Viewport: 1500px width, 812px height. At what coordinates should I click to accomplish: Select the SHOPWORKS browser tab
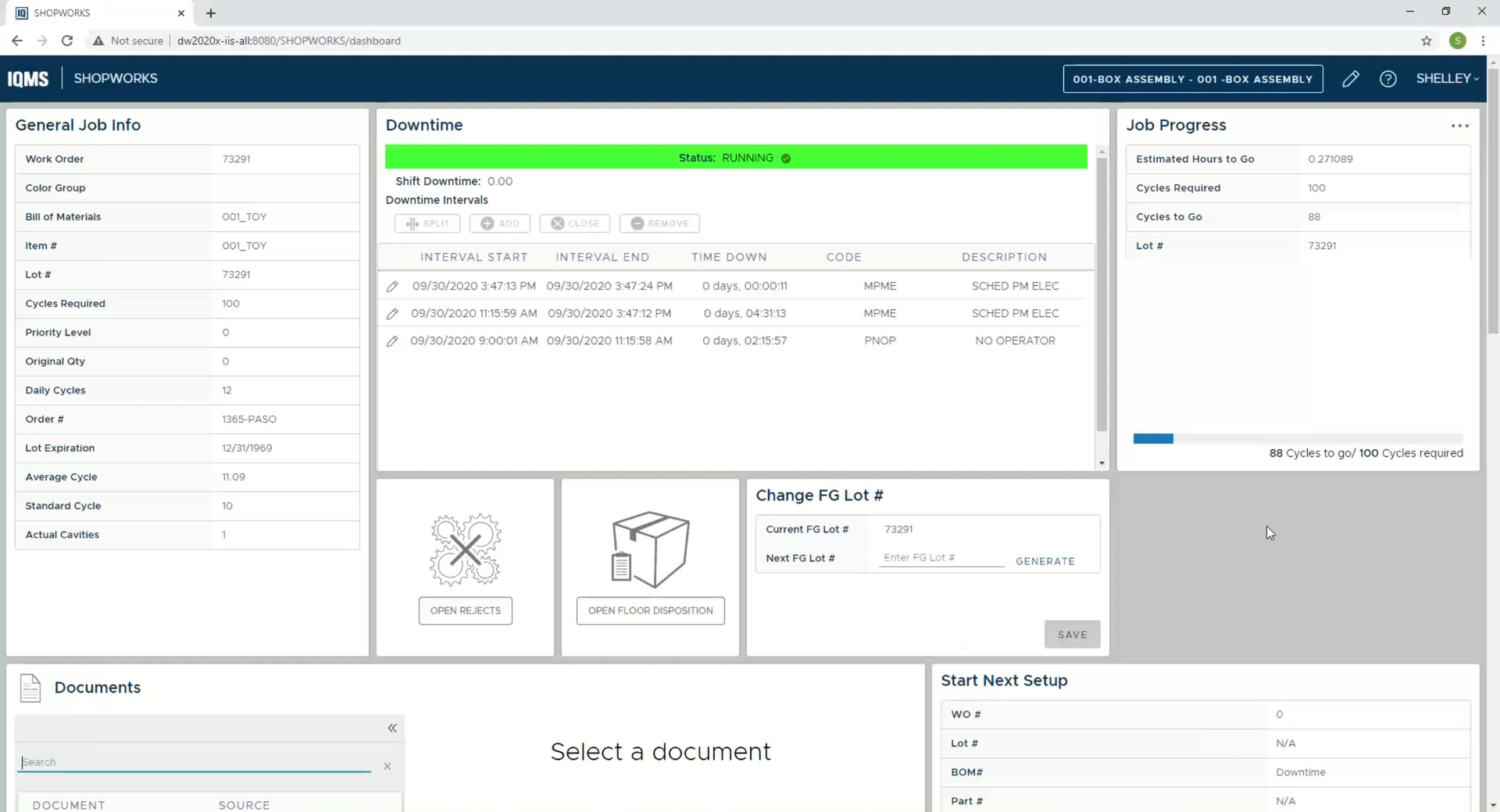click(86, 12)
